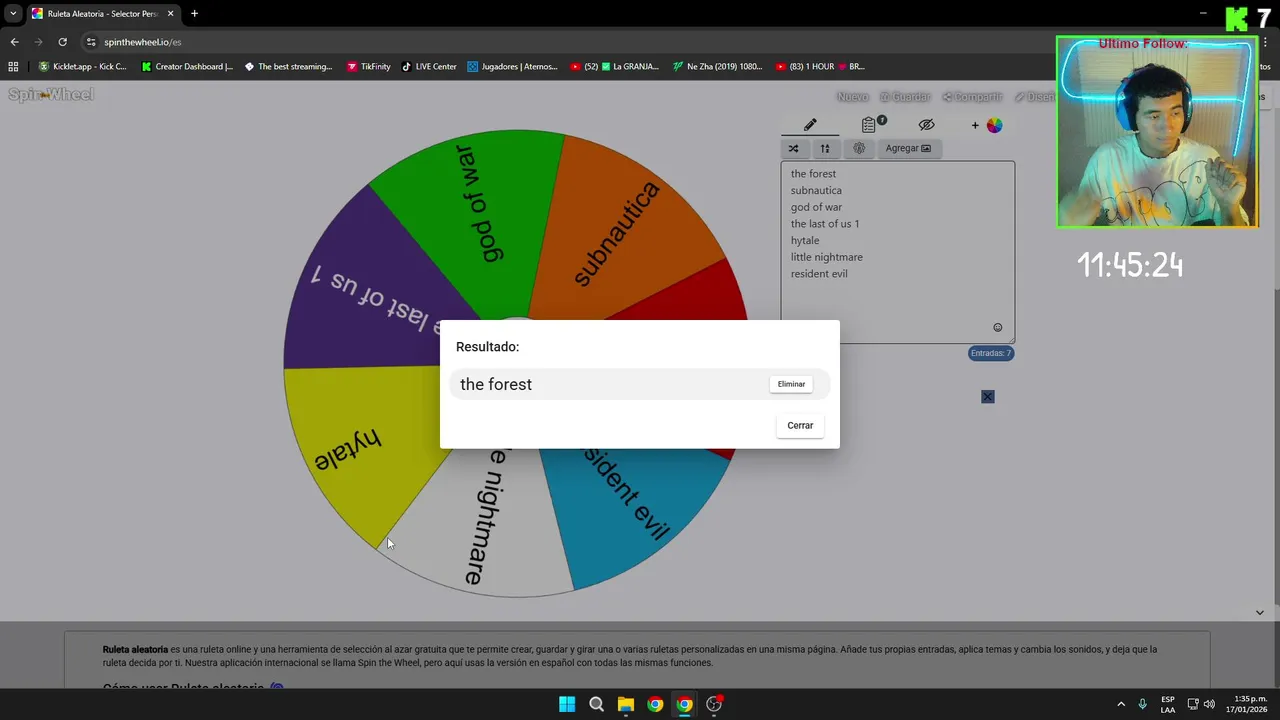Select 'hytale' line in entries list
The width and height of the screenshot is (1280, 720).
[805, 240]
